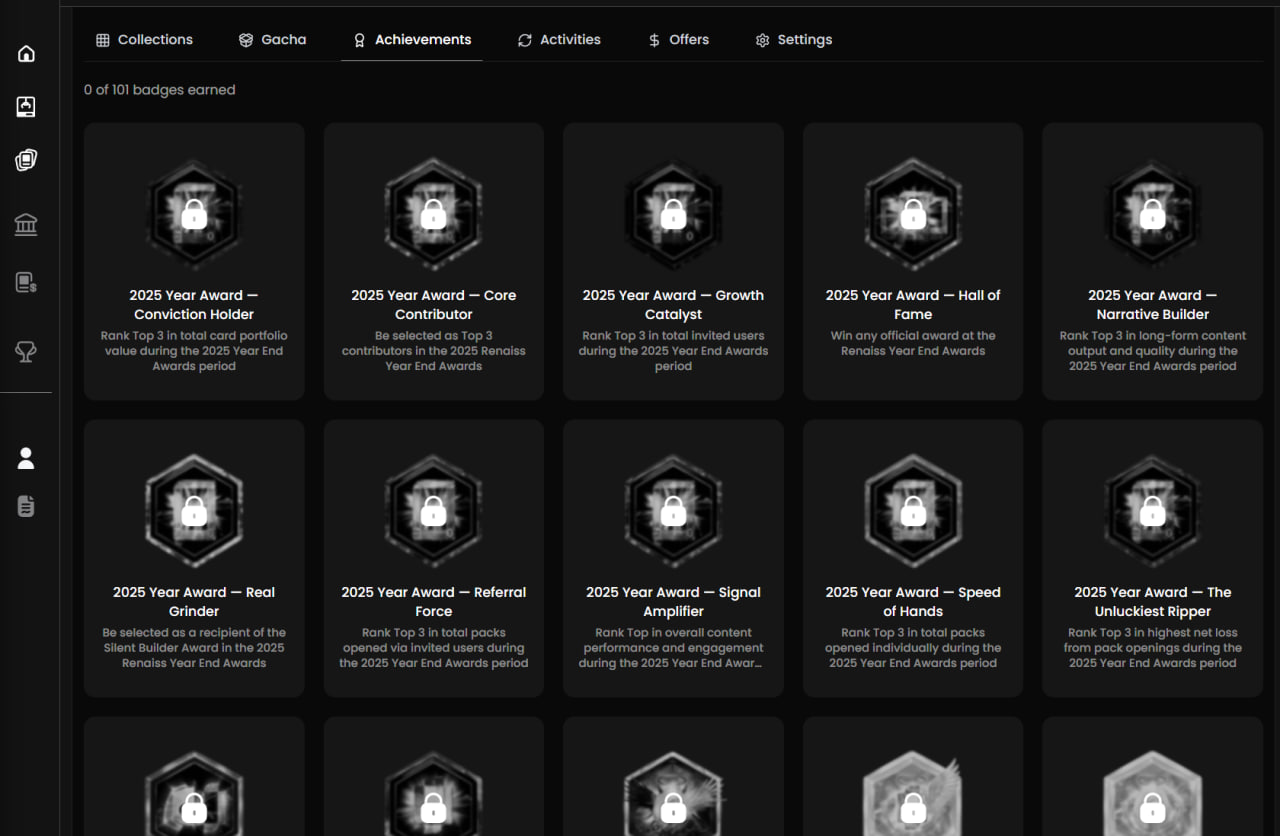Image resolution: width=1280 pixels, height=836 pixels.
Task: Open the bank building icon in sidebar
Action: click(x=26, y=224)
